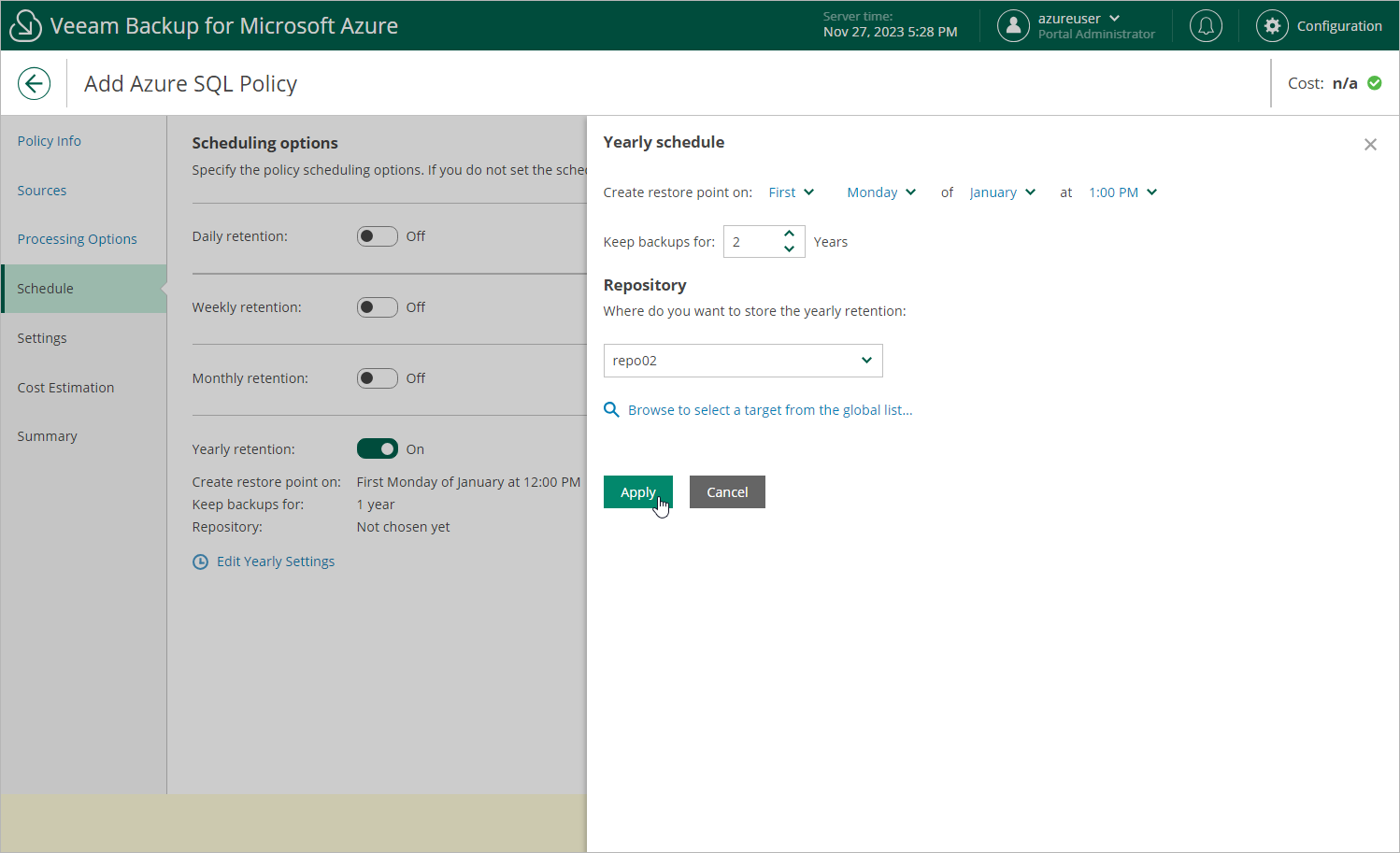Expand the azureuser account menu
The height and width of the screenshot is (853, 1400).
[x=1079, y=19]
